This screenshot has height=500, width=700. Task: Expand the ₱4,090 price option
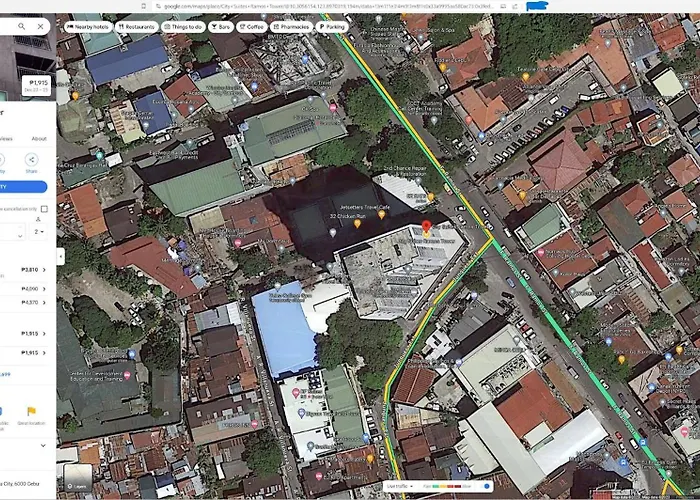click(44, 289)
